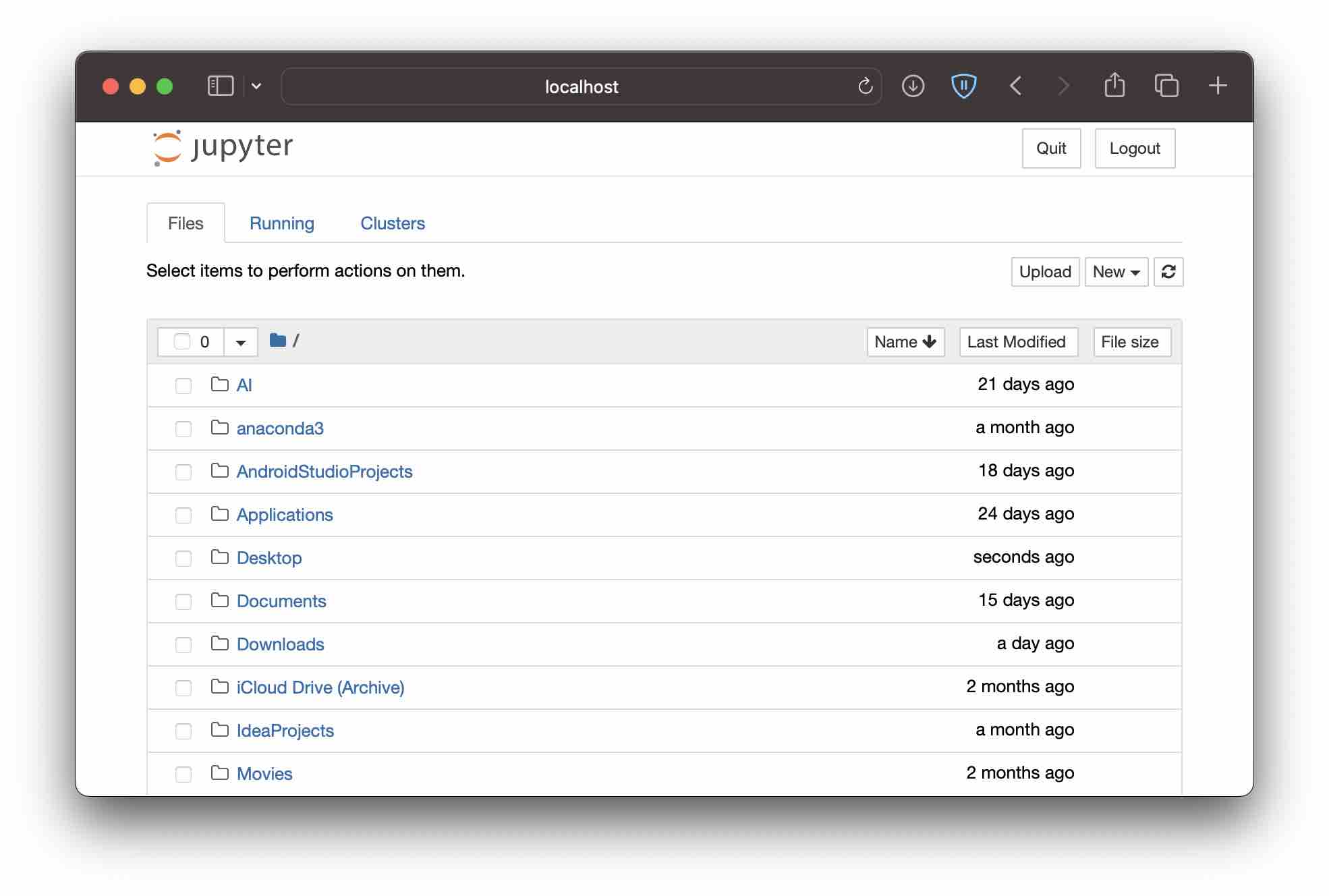Click the folder icon beside Downloads

click(220, 644)
